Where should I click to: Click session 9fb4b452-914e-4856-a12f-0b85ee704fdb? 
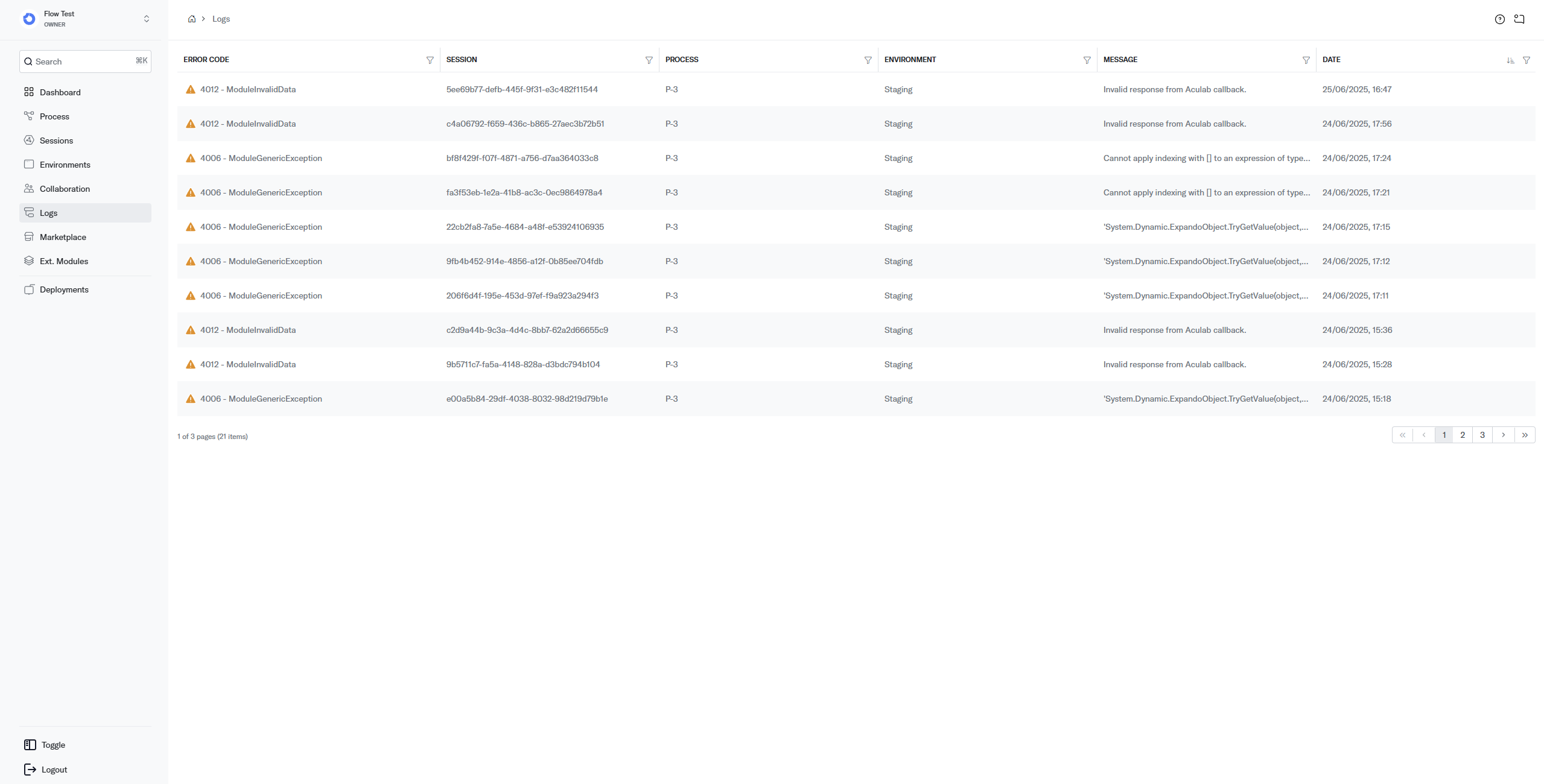pyautogui.click(x=524, y=261)
